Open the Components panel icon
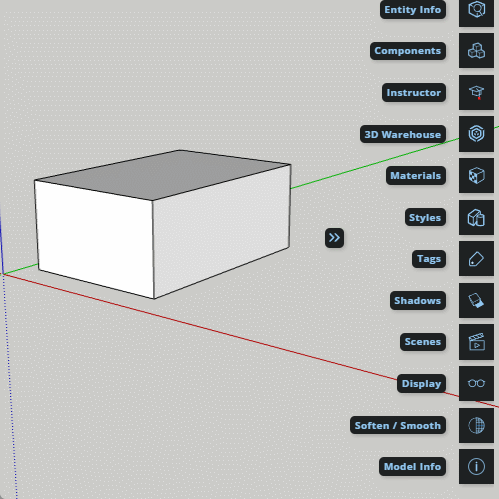499x499 pixels. 476,51
